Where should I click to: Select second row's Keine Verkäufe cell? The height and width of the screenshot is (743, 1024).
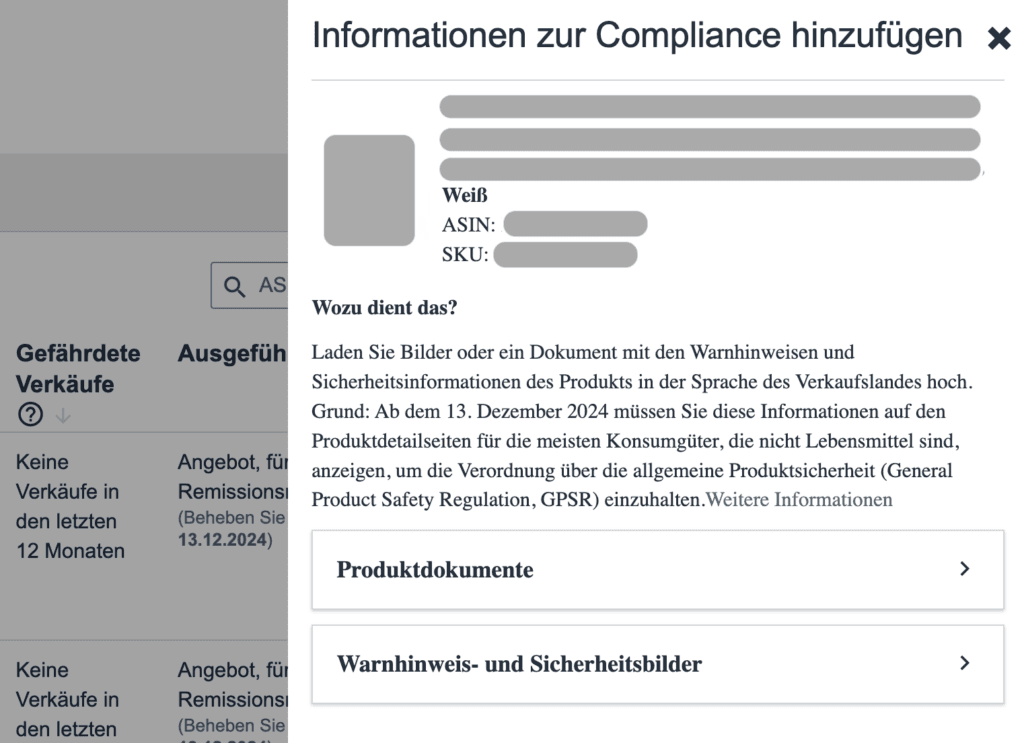70,700
